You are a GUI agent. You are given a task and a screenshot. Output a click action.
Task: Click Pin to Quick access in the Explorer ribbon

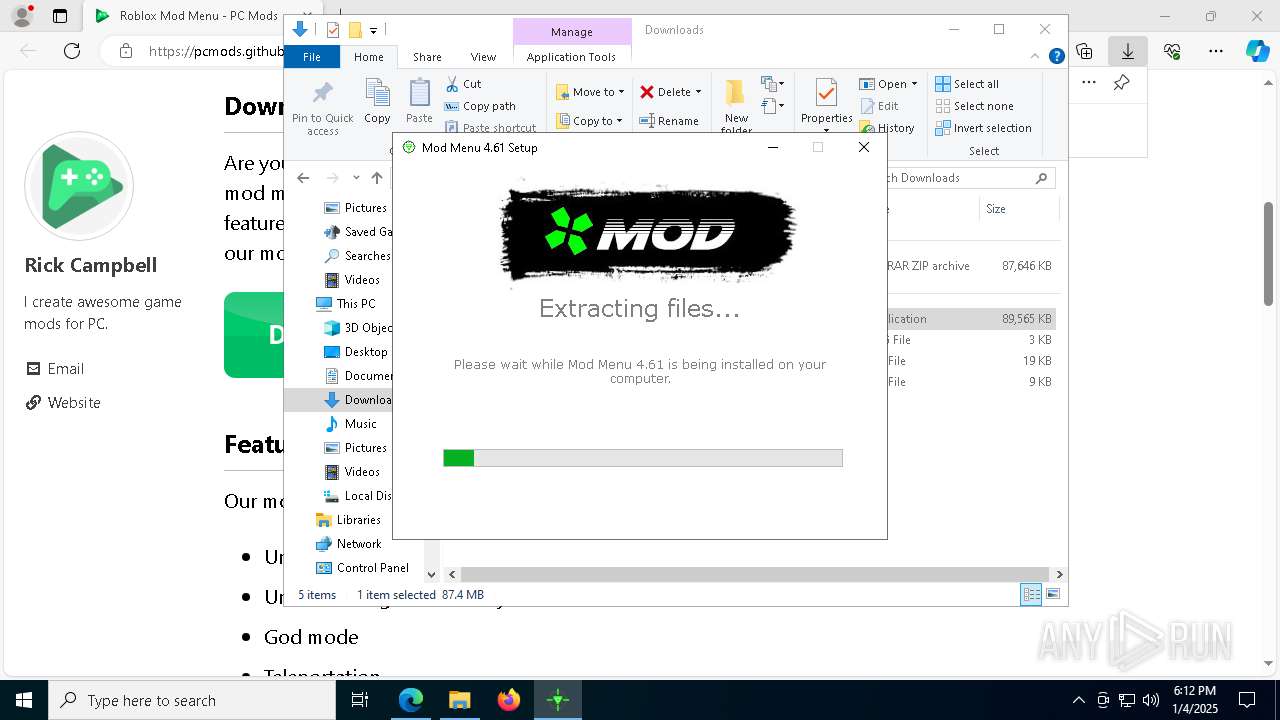click(x=322, y=108)
